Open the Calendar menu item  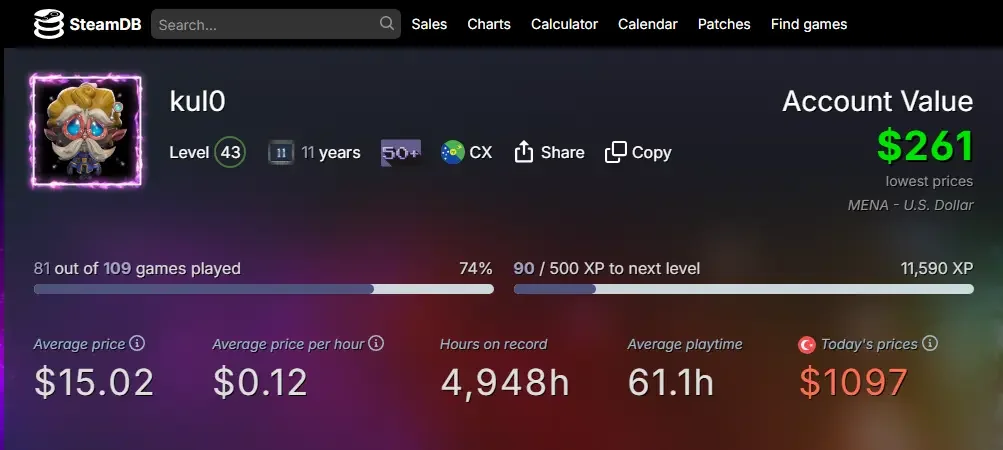point(647,24)
